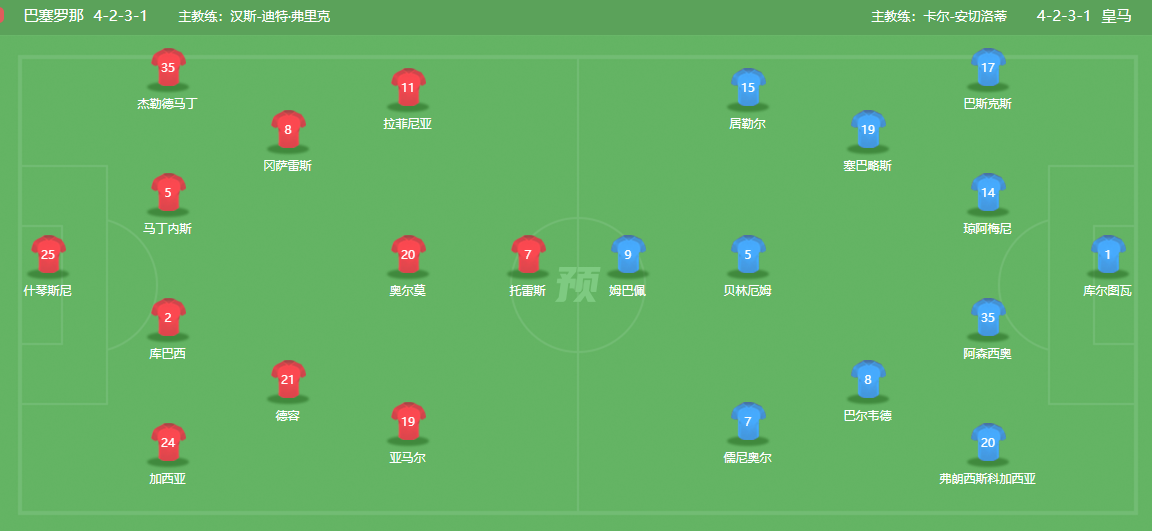Click blue jersey 5 贝林厄姆
1152x531 pixels.
tap(748, 254)
